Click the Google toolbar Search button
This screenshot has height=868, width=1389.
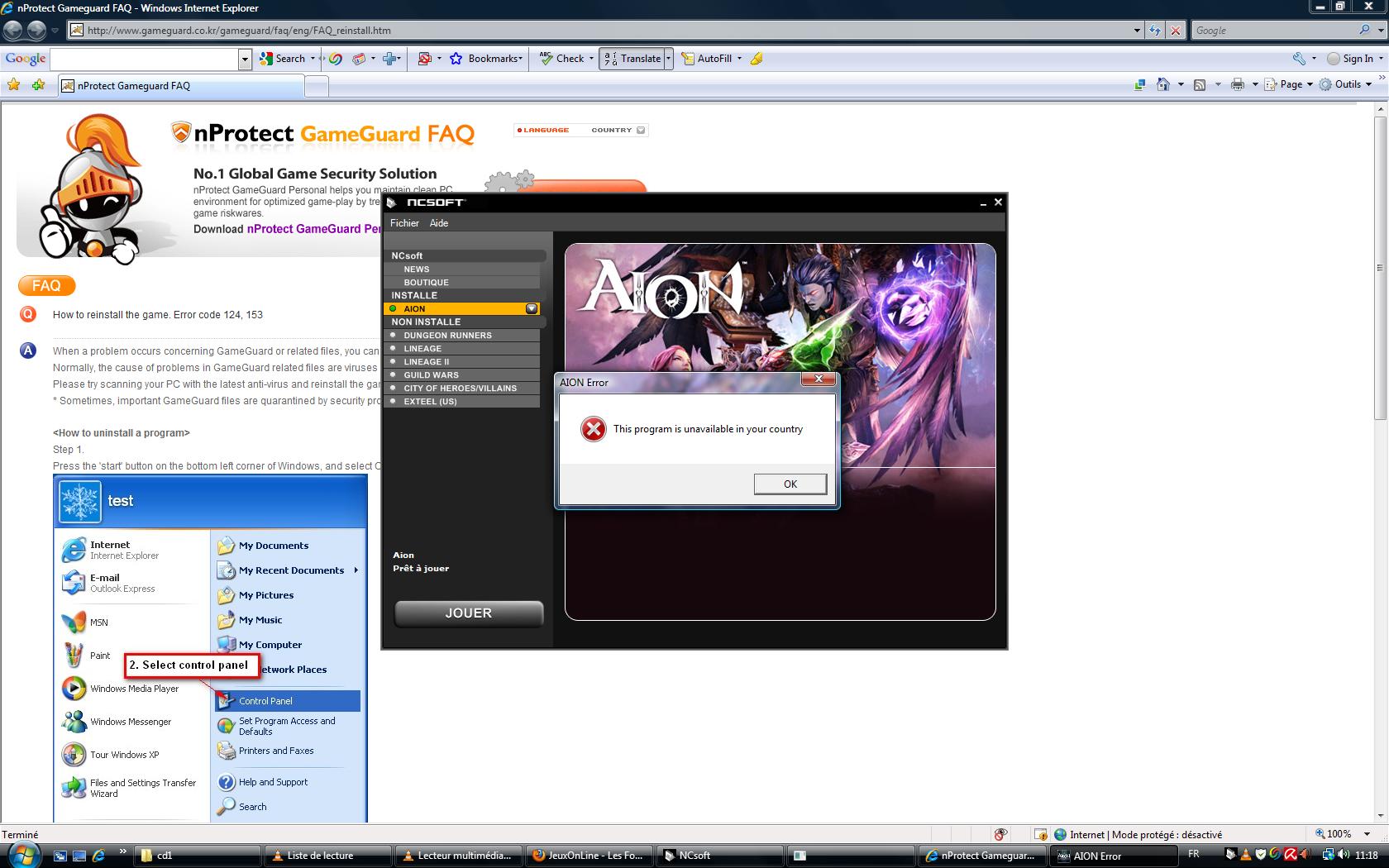(x=283, y=59)
